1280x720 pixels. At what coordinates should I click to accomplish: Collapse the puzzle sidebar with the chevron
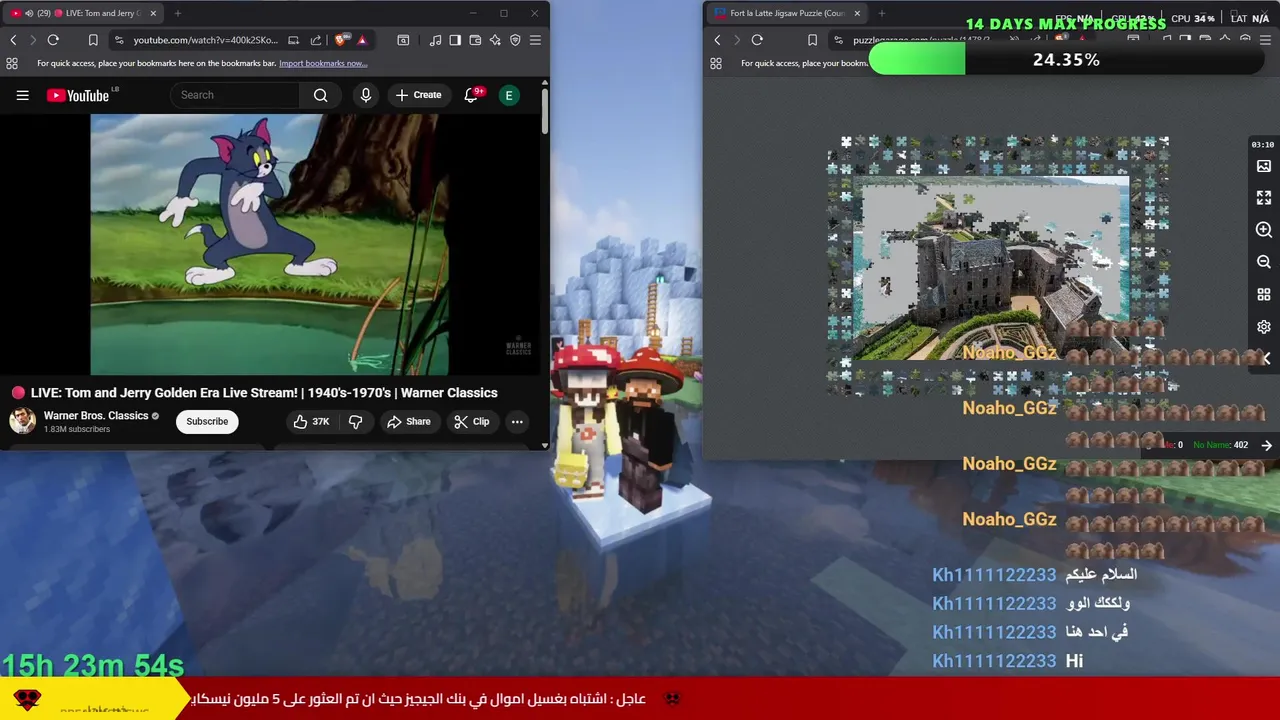coord(1267,358)
